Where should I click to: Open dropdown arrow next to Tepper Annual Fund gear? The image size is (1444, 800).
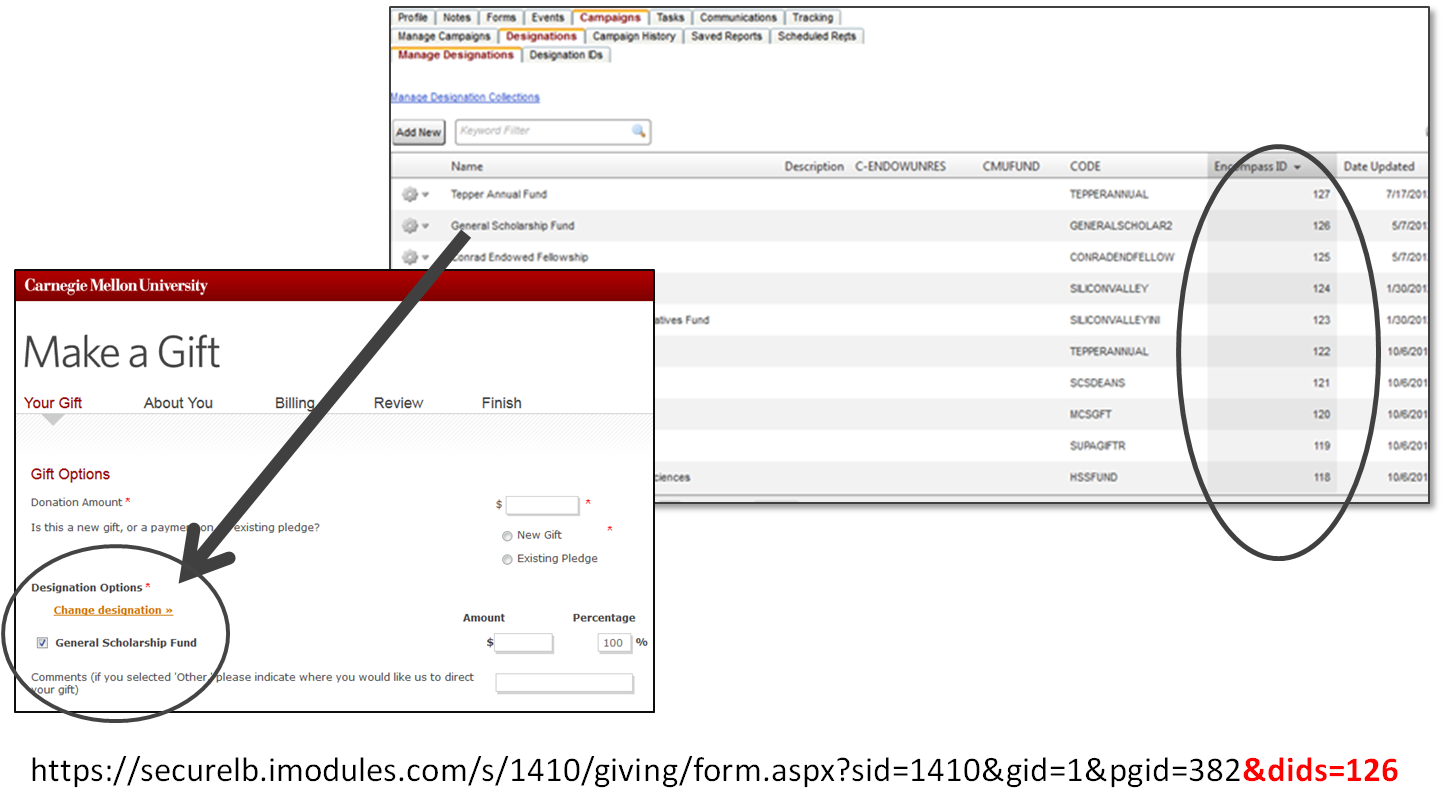tap(425, 195)
